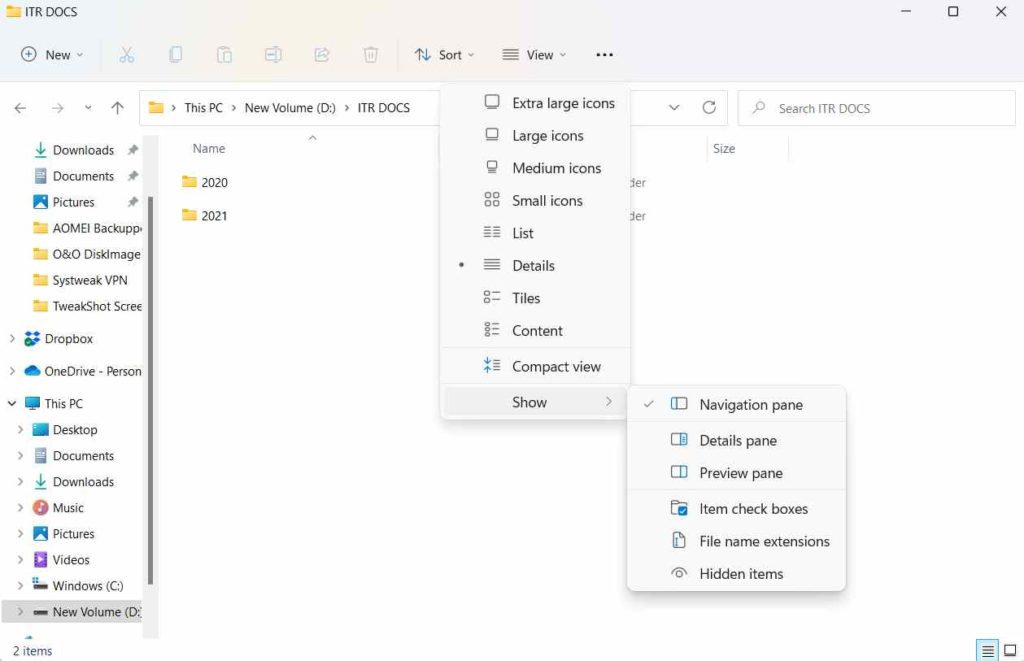Click ITR DOCS in breadcrumb
1024x661 pixels.
(383, 108)
